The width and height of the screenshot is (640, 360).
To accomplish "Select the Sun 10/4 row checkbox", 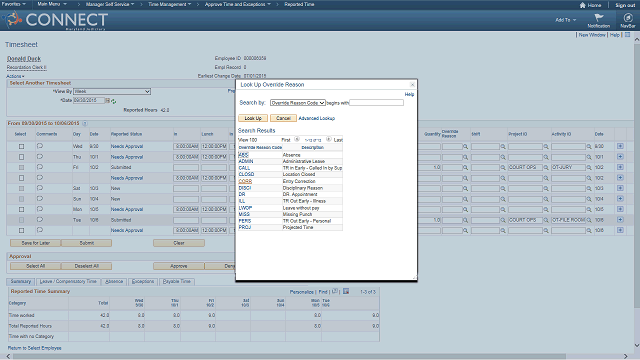I will [22, 199].
